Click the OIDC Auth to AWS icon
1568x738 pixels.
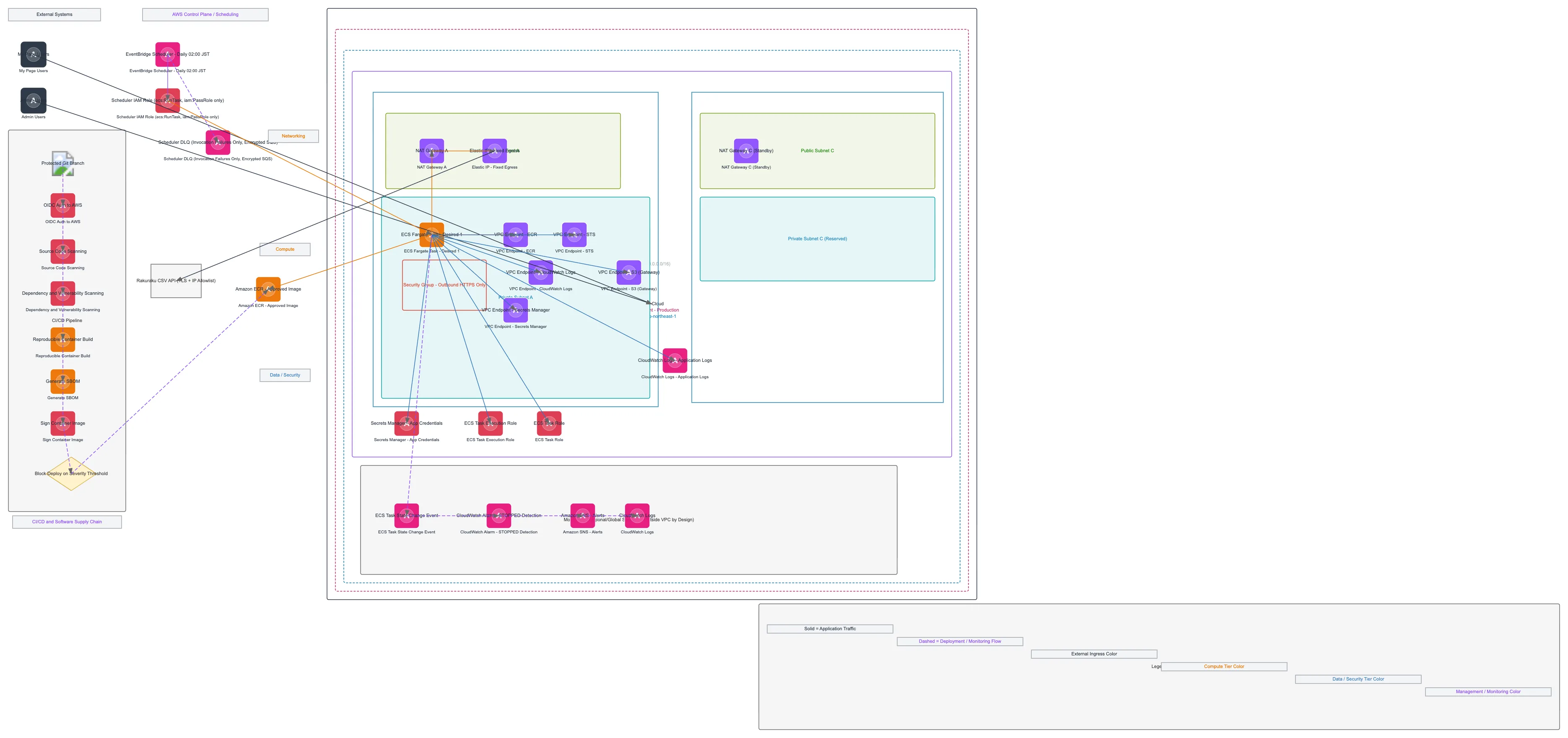63,205
